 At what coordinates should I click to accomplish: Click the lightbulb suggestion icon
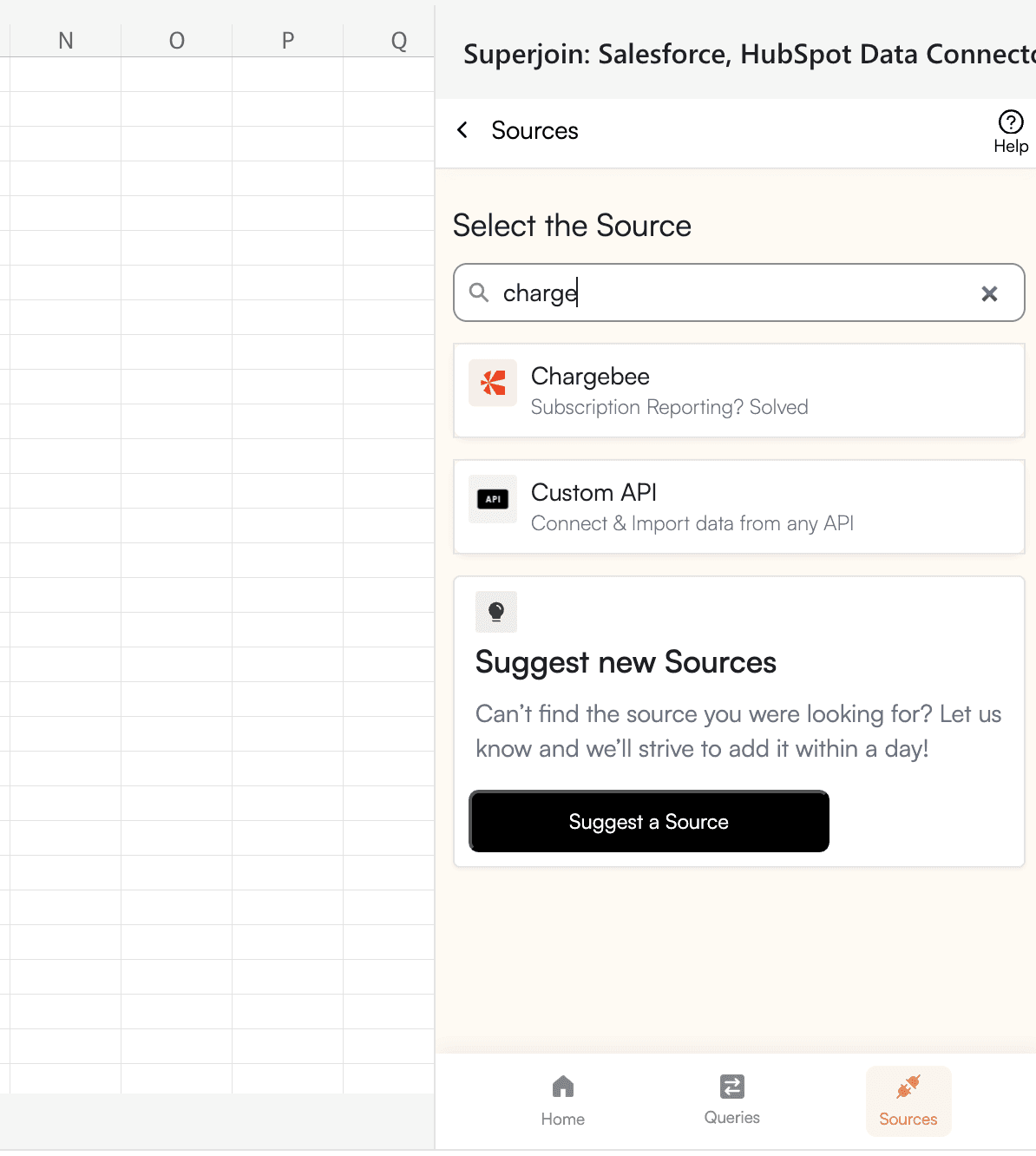pos(496,612)
